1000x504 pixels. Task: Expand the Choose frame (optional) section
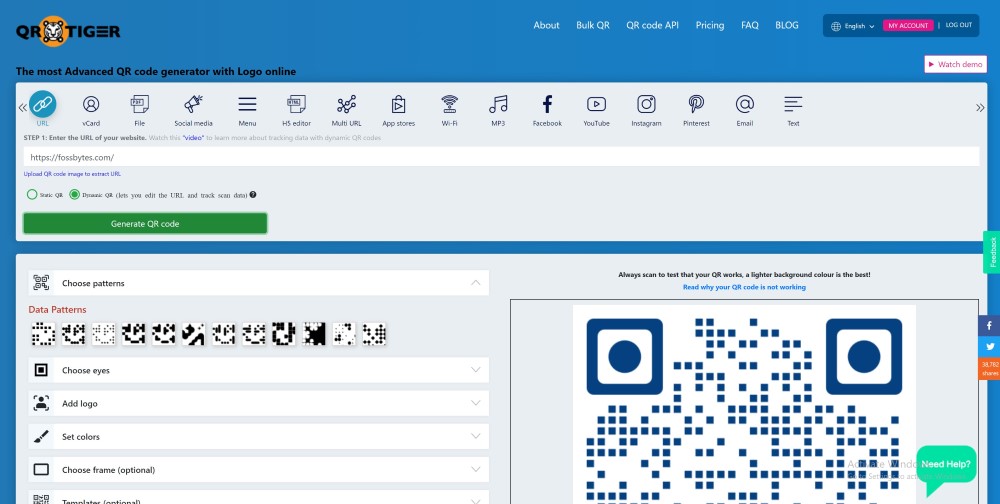[258, 470]
